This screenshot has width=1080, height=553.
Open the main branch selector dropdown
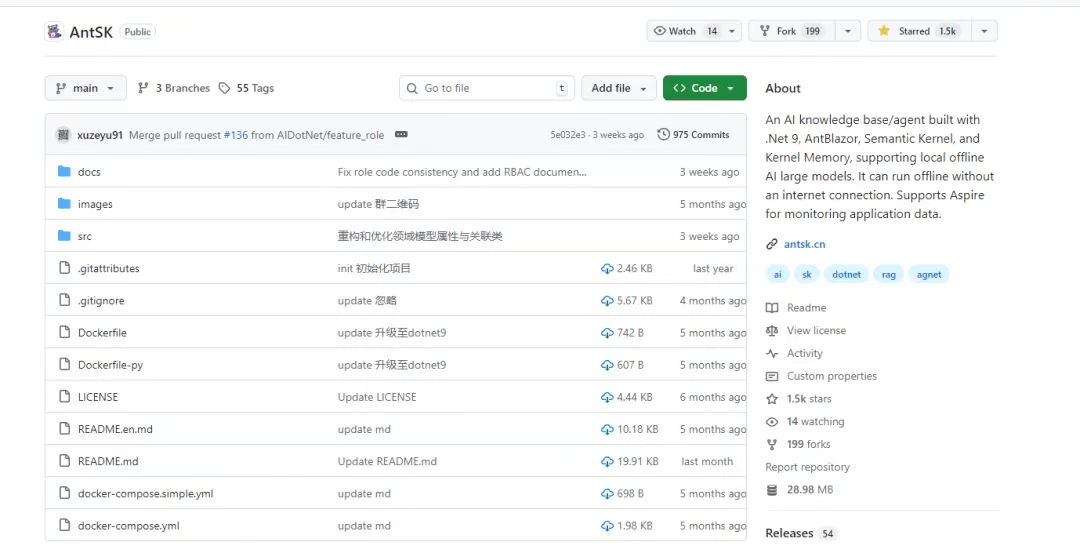click(x=86, y=88)
